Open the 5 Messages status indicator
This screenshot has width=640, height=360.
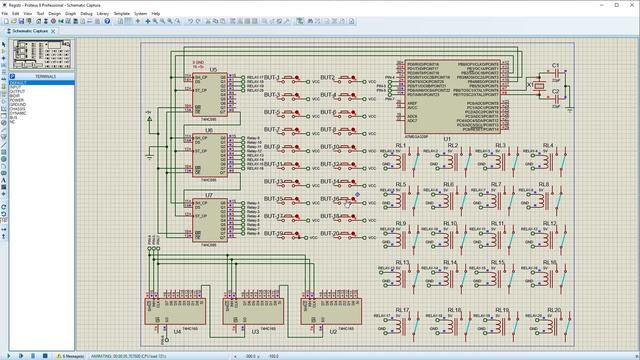click(70, 356)
